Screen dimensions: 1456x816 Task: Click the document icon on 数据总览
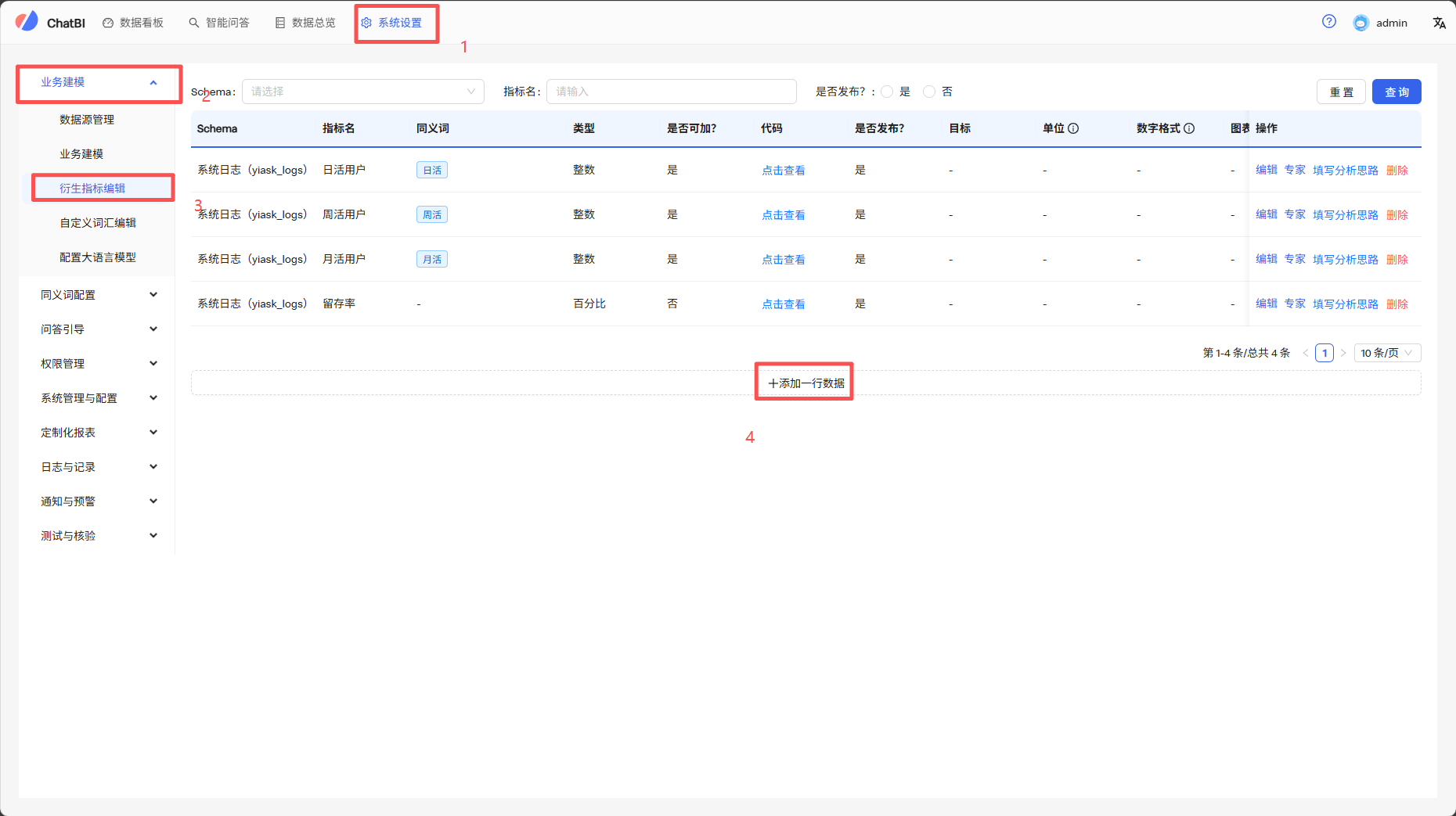point(280,23)
